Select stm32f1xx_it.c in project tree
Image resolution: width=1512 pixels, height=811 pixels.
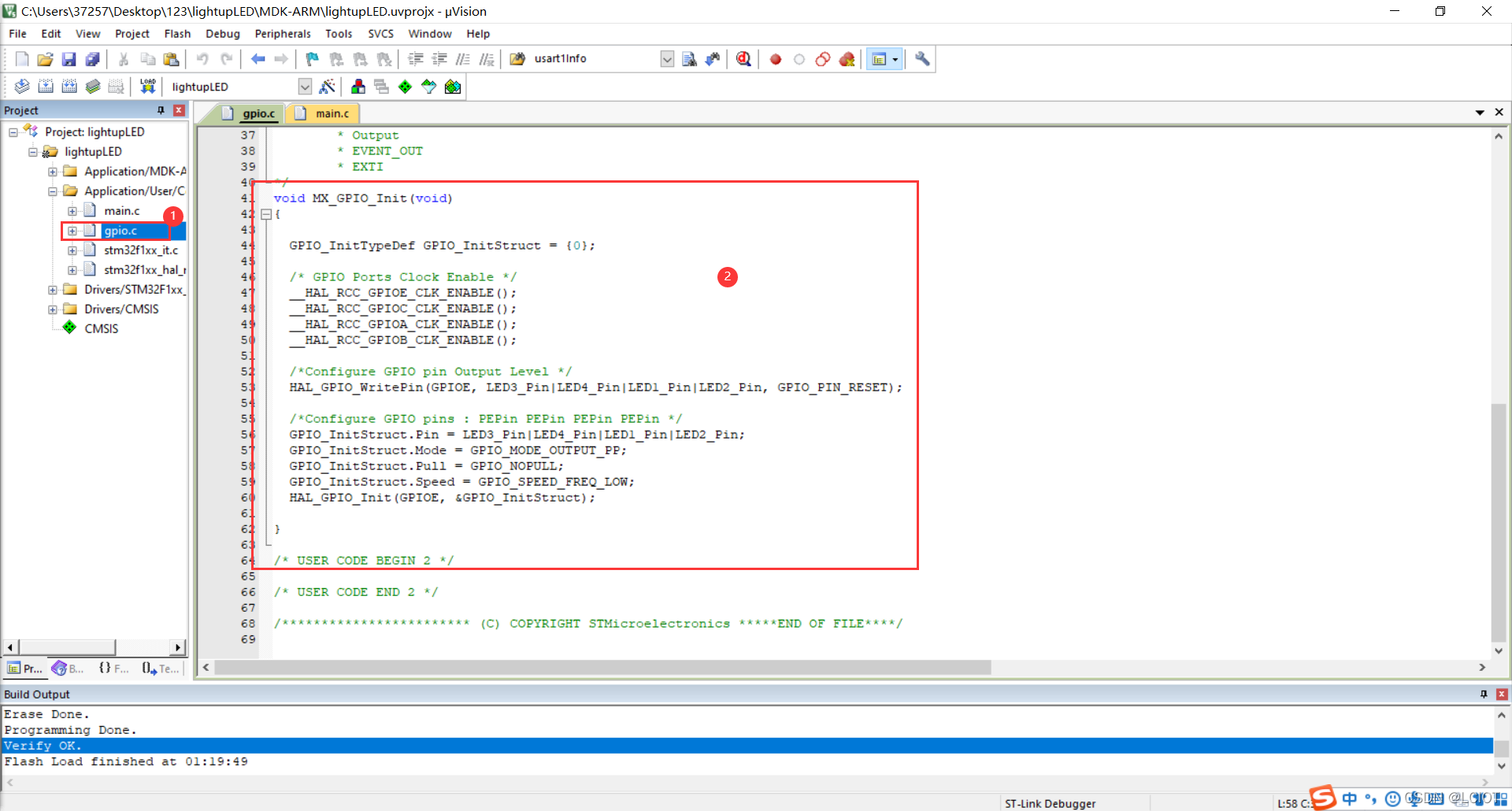pyautogui.click(x=141, y=250)
